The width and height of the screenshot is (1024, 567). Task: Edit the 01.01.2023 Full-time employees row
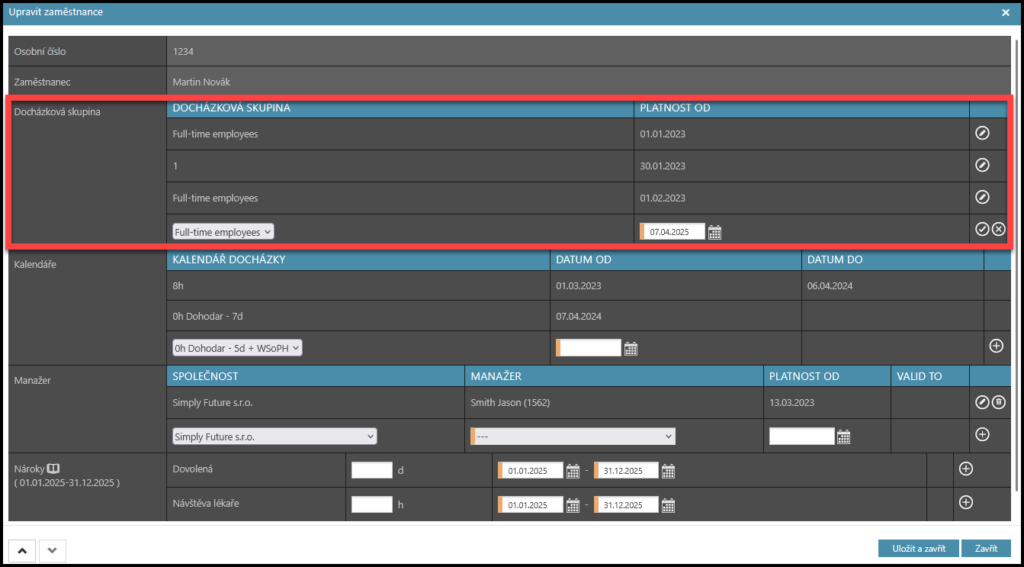point(982,133)
